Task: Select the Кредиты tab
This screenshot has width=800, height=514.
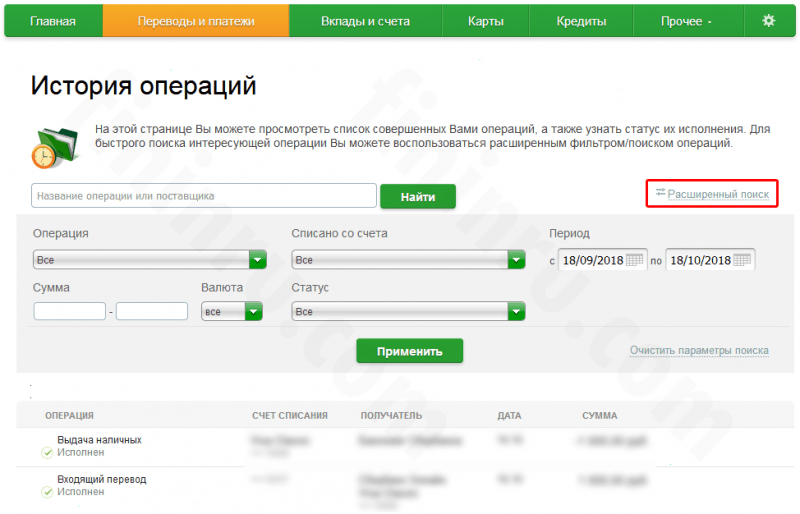Action: [581, 21]
